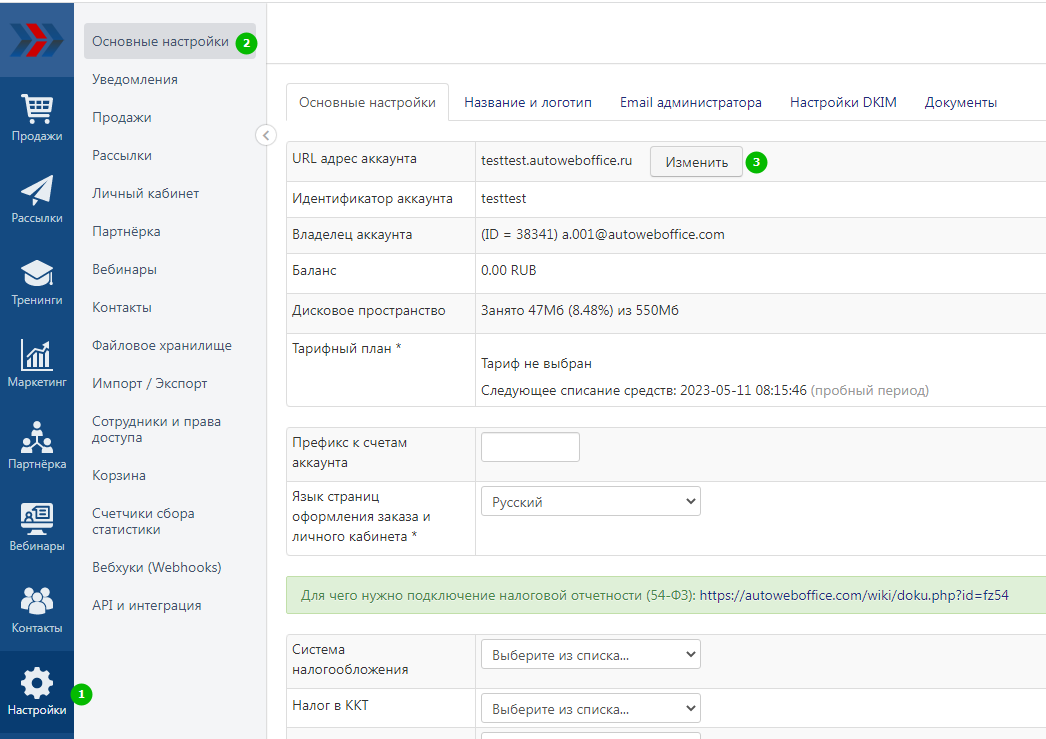
Task: Expand the page language dropdown showing Русский
Action: point(590,502)
